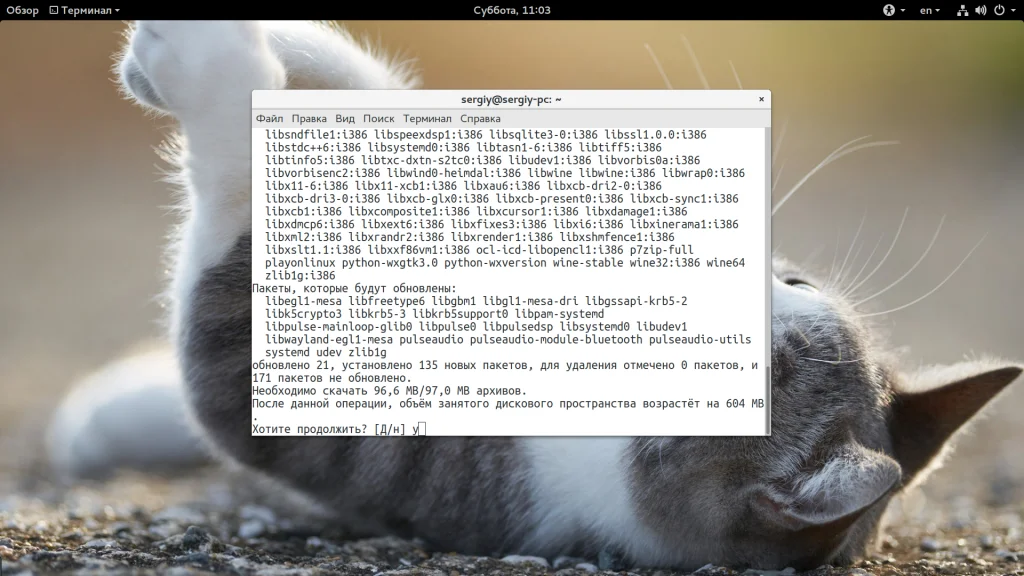Screen dimensions: 1024x576
Task: Click the line Пакеты, которые будут обновлены:
Action: [355, 288]
